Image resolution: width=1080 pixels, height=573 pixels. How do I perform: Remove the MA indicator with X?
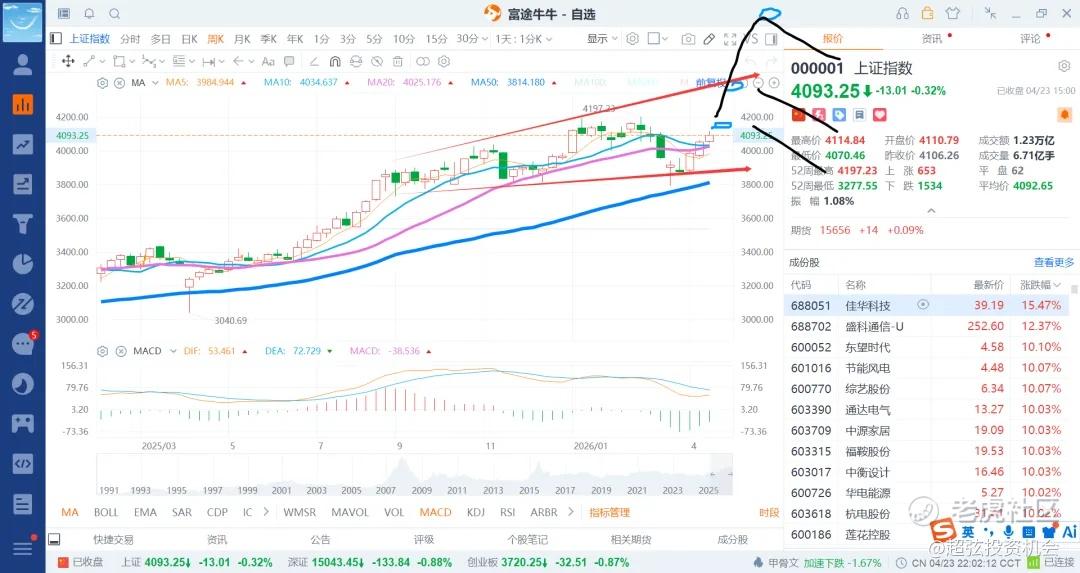point(119,83)
